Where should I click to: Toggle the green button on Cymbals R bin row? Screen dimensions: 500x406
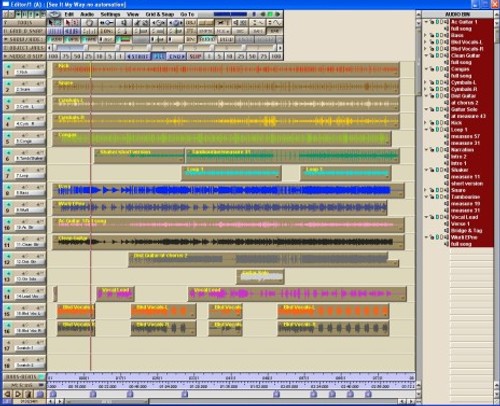(x=437, y=89)
